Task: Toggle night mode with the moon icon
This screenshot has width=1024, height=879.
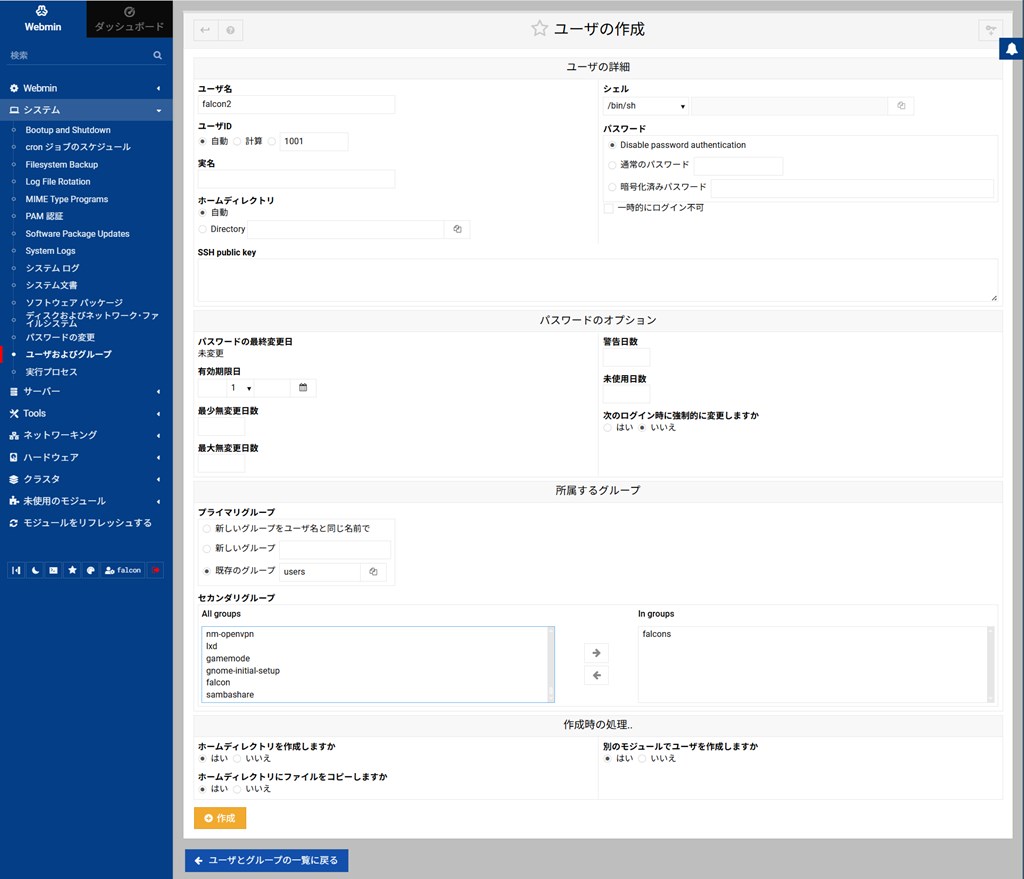Action: (x=35, y=570)
